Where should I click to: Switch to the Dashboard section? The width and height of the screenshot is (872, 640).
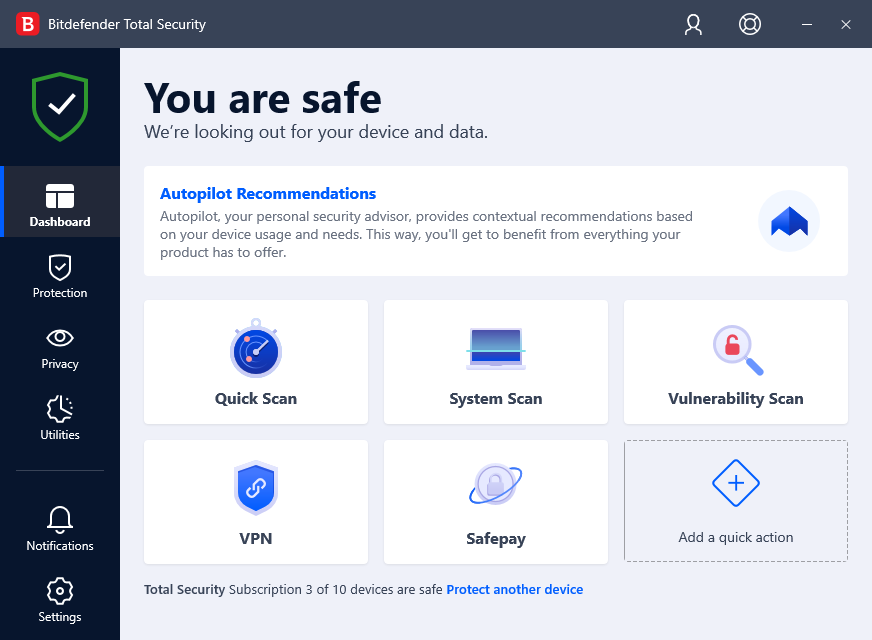[60, 204]
